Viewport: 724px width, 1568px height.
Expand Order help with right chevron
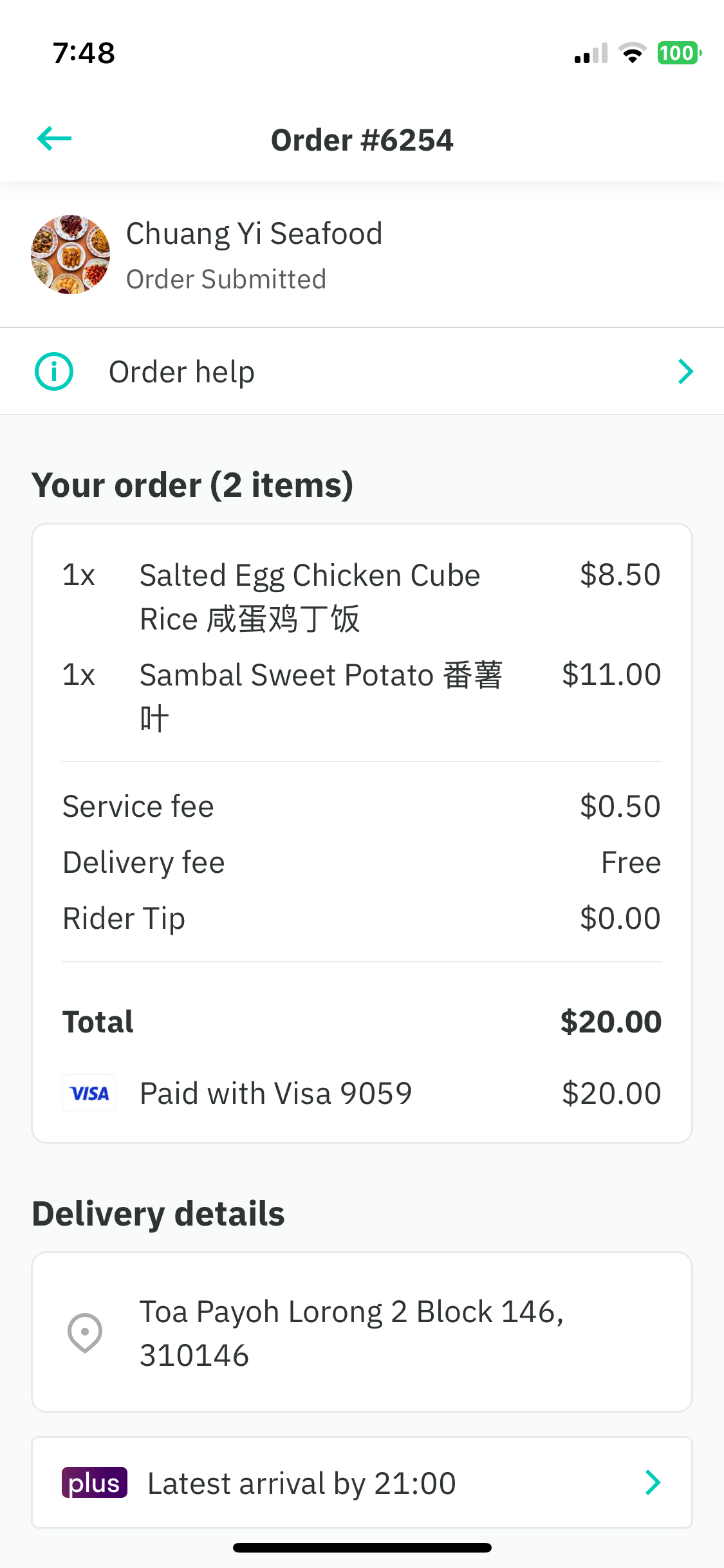coord(685,371)
